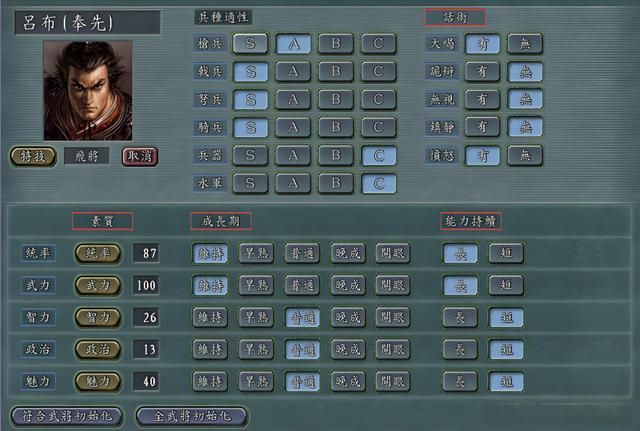Select 開眼 growth for 魅力
This screenshot has height=431, width=640.
pyautogui.click(x=393, y=382)
